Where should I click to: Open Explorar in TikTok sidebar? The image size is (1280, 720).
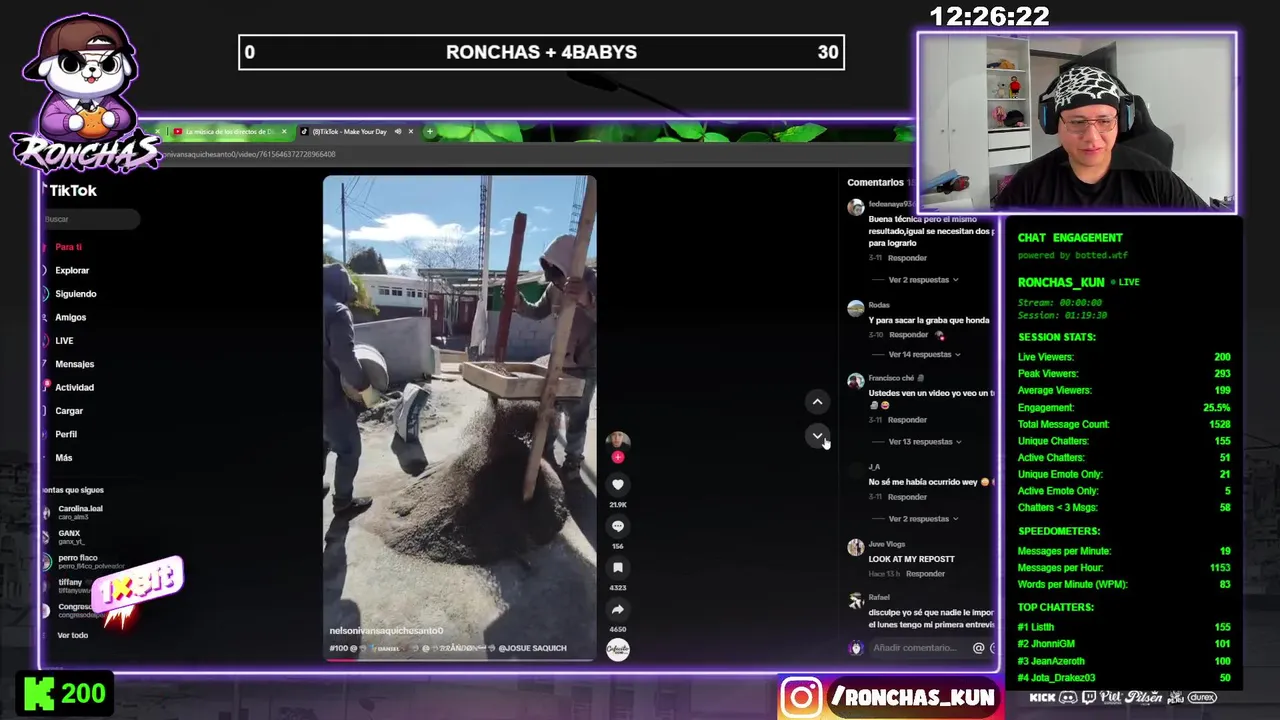click(72, 270)
